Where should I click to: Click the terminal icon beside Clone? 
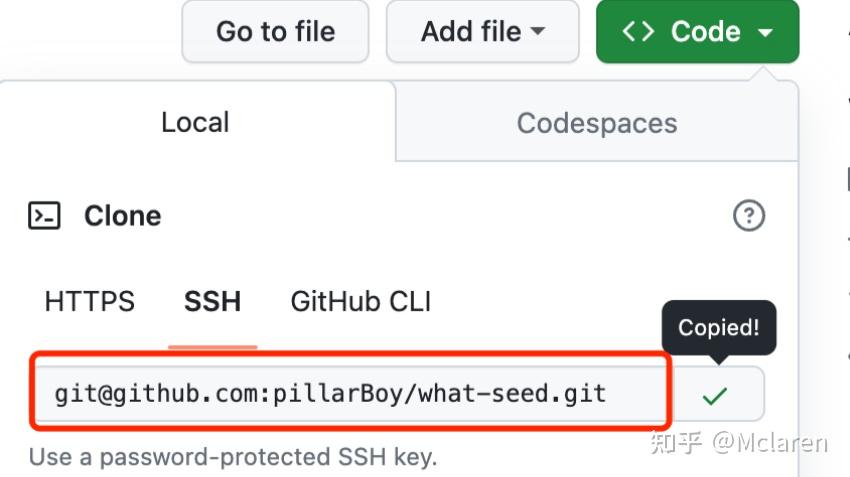click(x=44, y=216)
